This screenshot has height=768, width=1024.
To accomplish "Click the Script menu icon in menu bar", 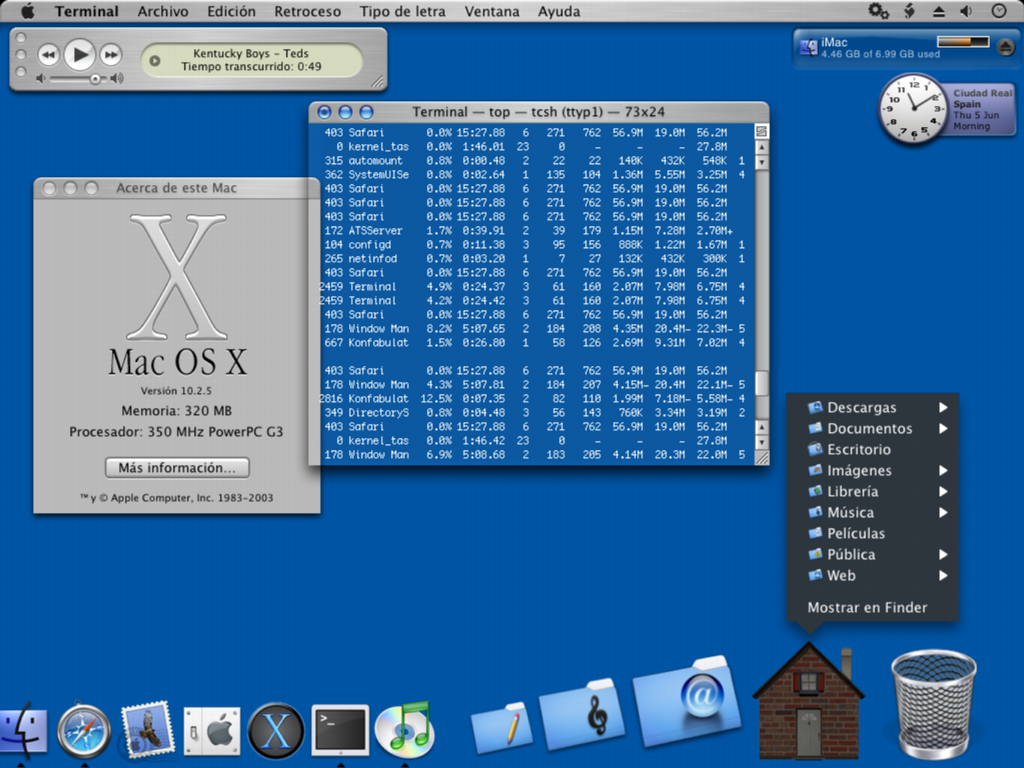I will [x=909, y=11].
